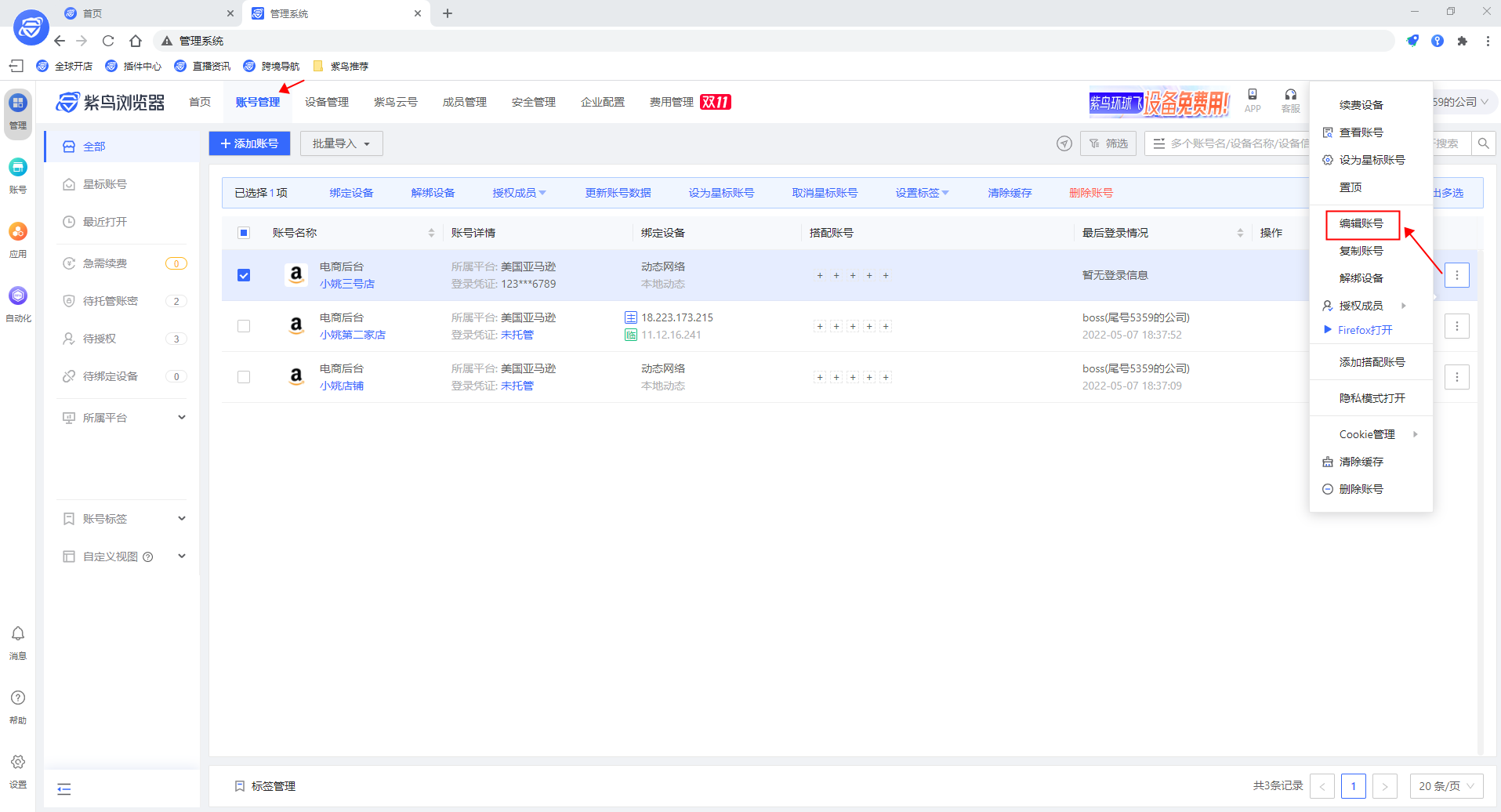
Task: Click the search magnifier icon on the right
Action: click(1483, 143)
